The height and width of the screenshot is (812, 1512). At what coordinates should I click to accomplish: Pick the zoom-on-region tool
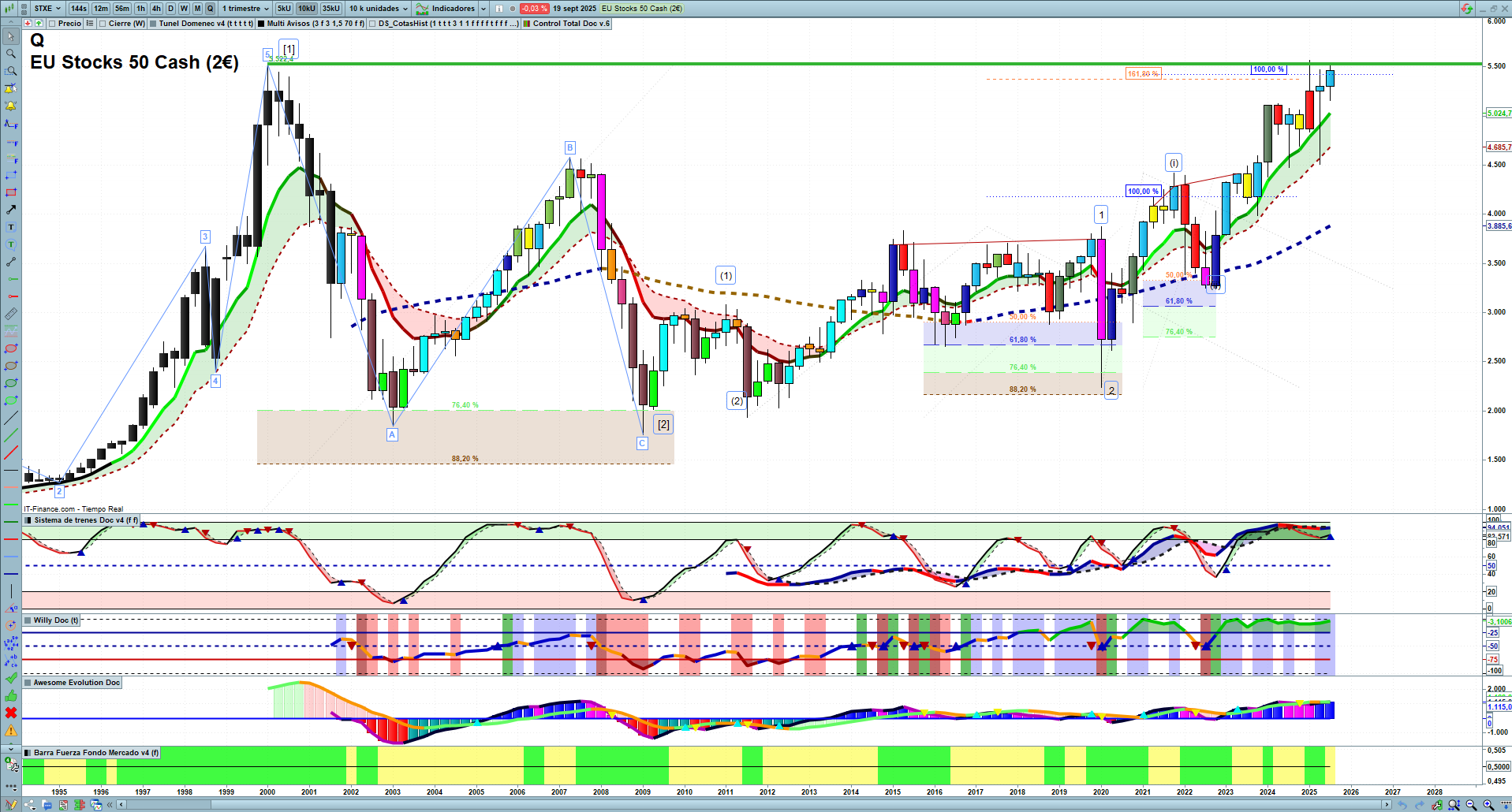[x=11, y=71]
